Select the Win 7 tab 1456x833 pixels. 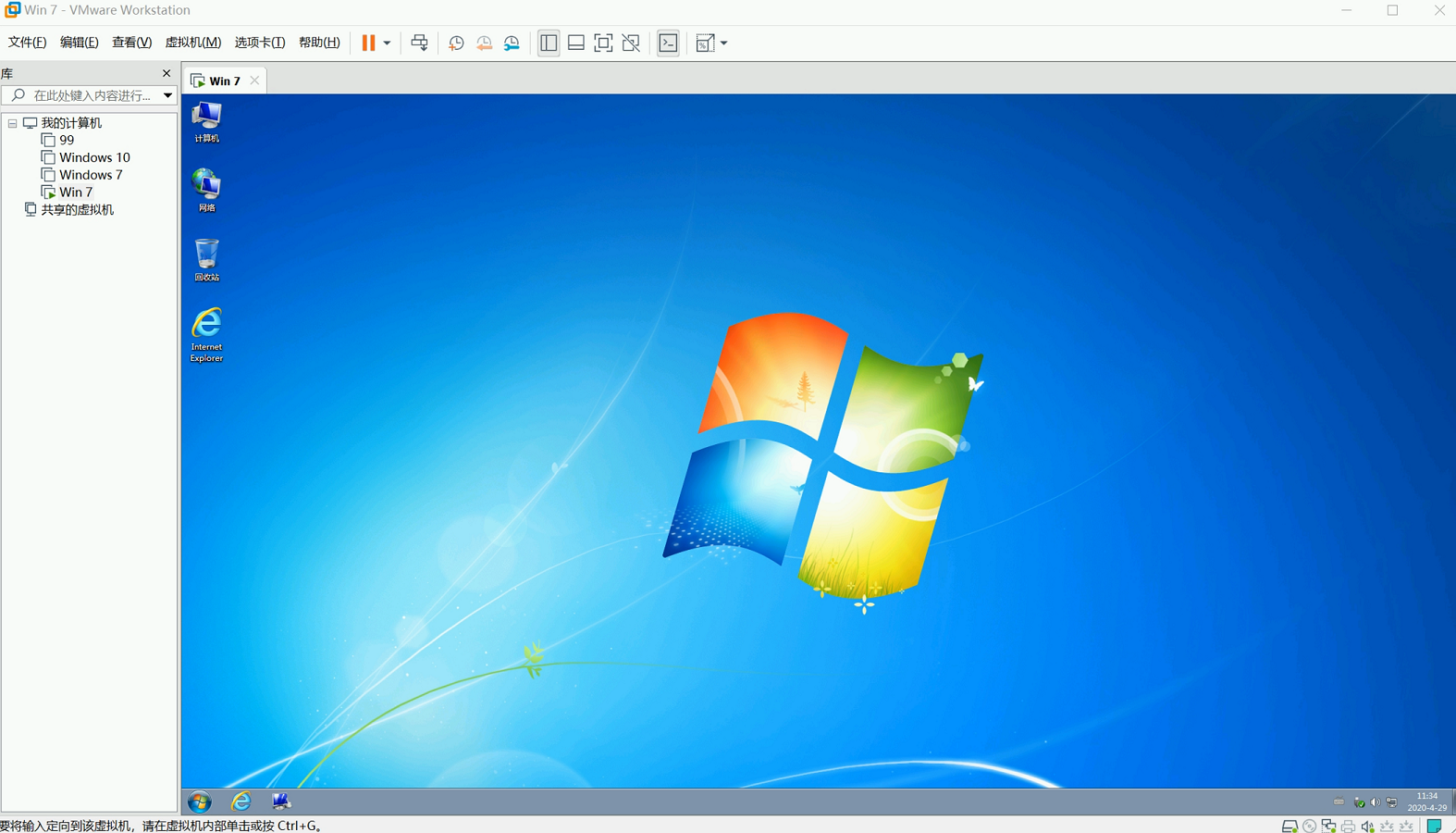224,81
